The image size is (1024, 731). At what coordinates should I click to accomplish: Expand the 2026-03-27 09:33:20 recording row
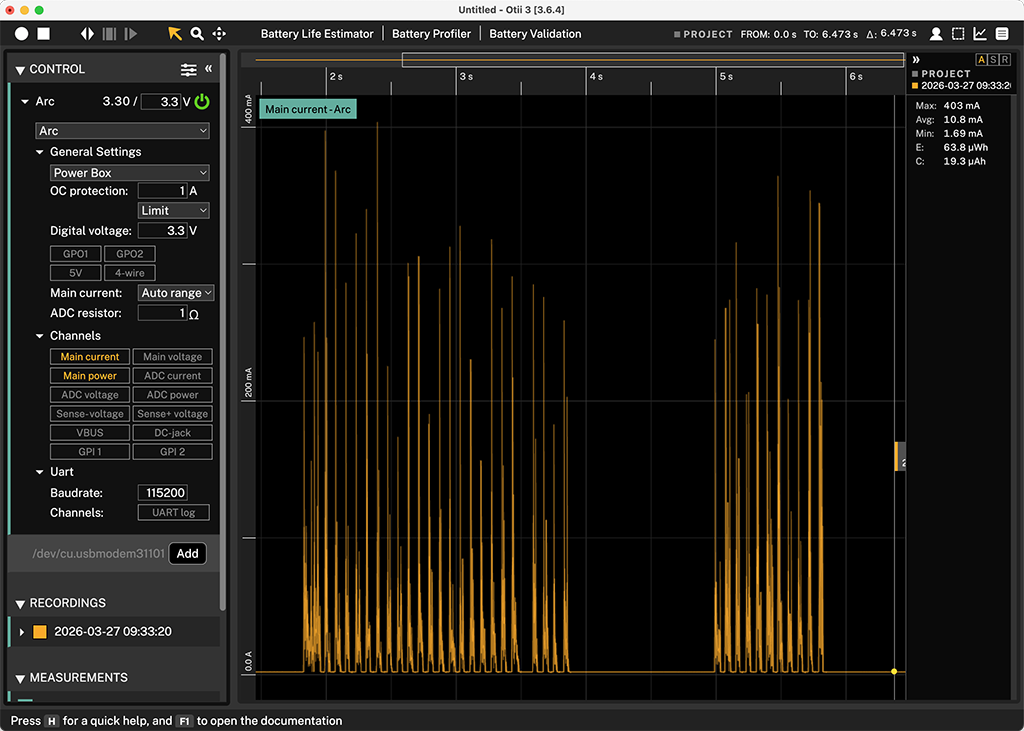[x=22, y=632]
